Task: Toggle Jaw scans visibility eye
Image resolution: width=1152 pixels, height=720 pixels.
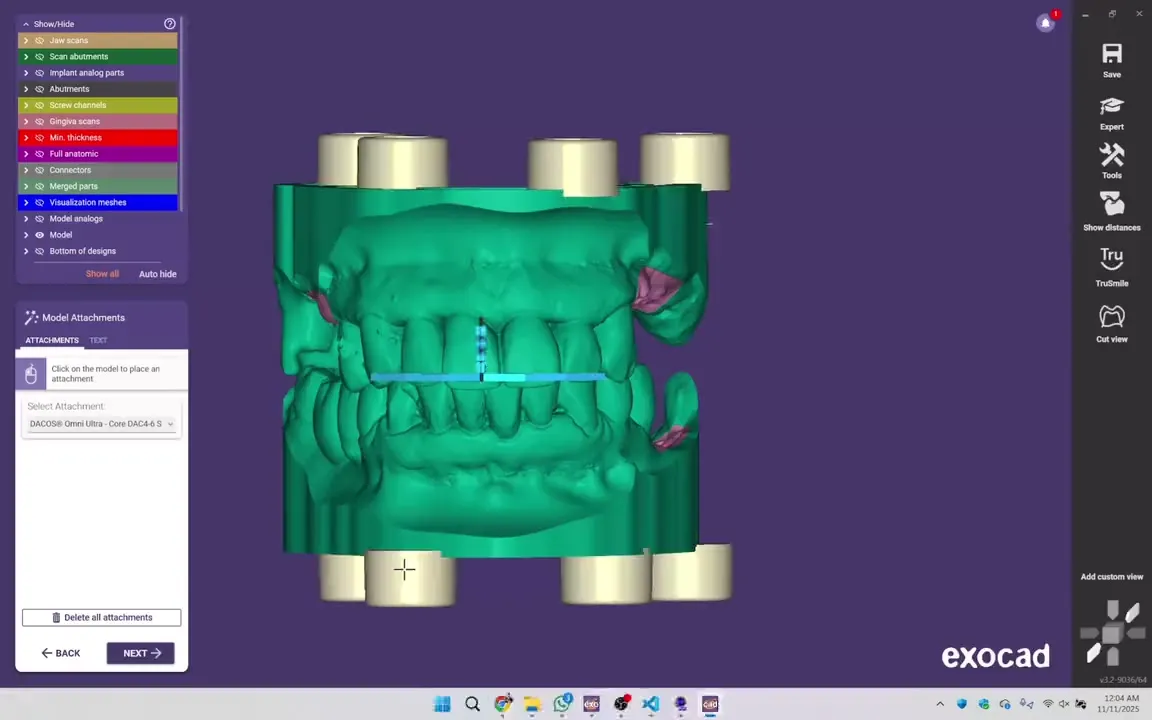Action: point(40,40)
